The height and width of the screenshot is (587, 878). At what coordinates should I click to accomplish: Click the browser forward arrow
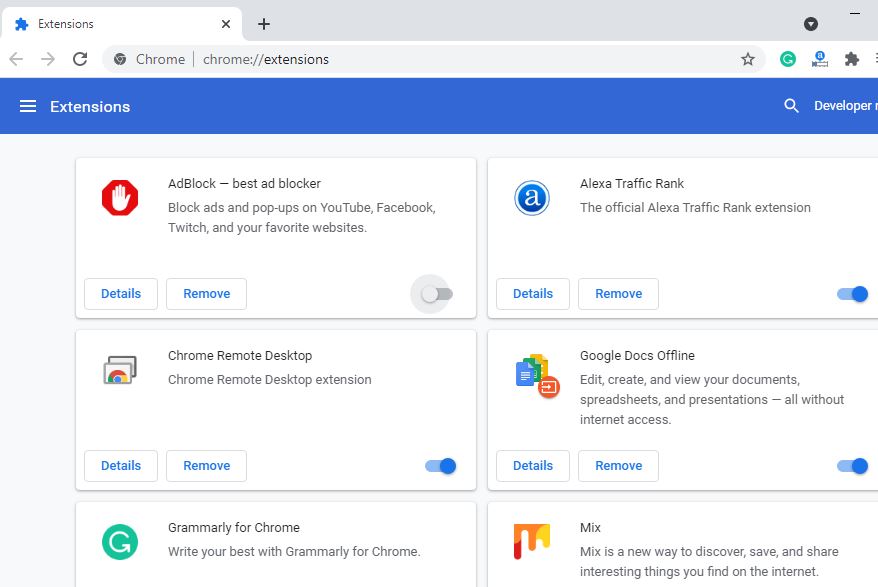pos(48,59)
